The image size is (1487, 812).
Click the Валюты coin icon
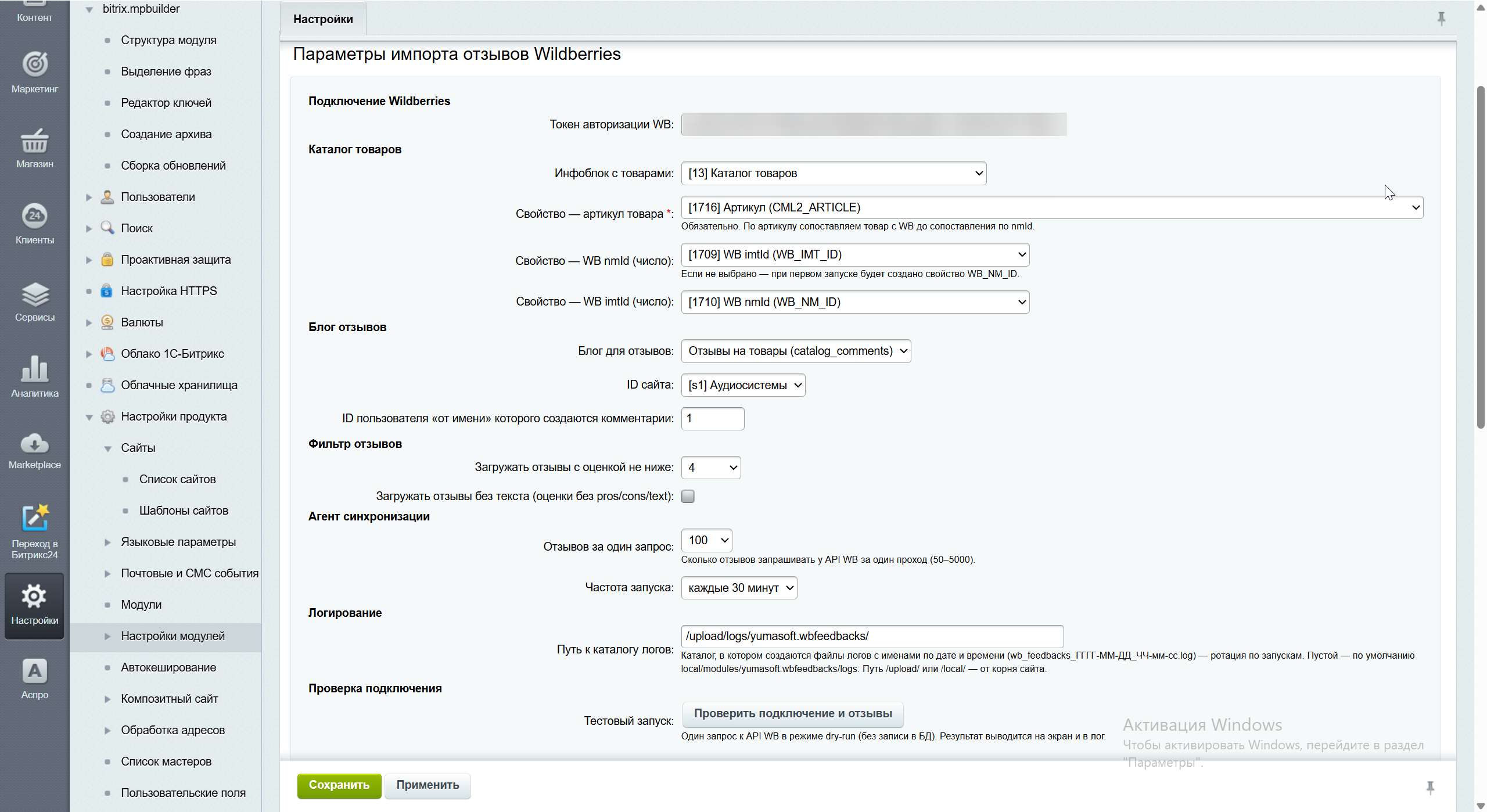[x=107, y=322]
